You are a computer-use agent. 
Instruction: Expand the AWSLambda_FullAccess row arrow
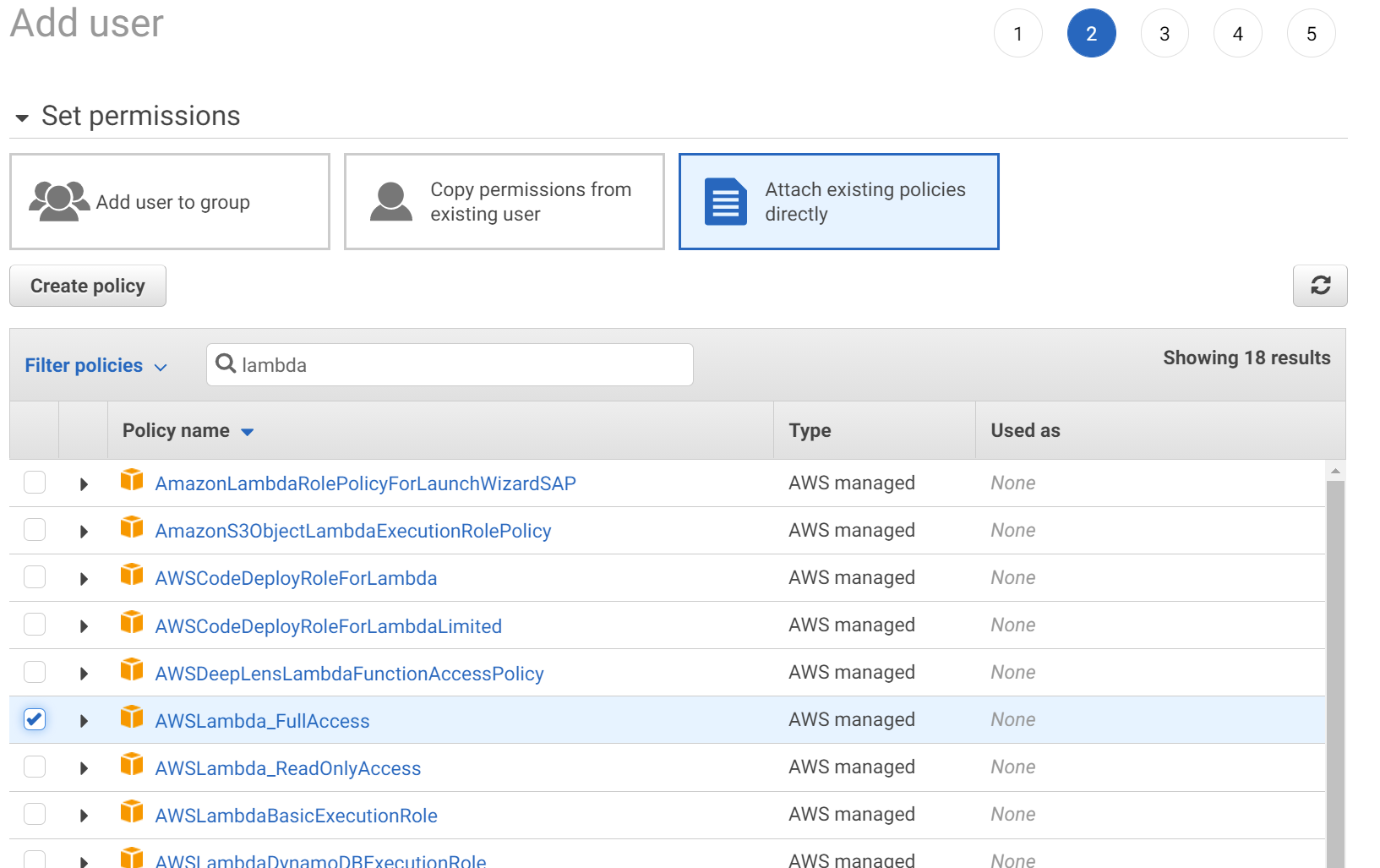[x=84, y=721]
